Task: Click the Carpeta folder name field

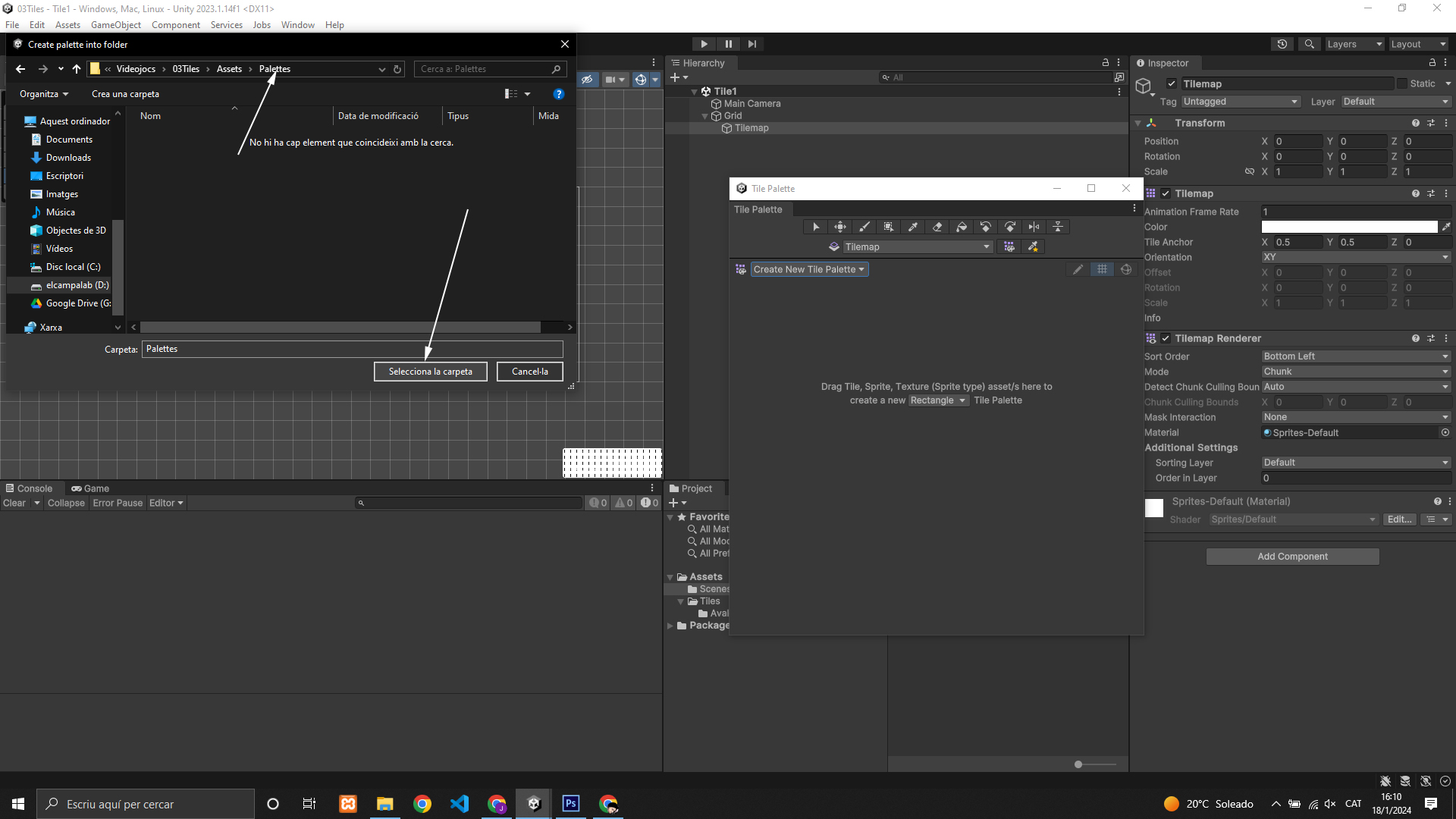Action: (352, 349)
